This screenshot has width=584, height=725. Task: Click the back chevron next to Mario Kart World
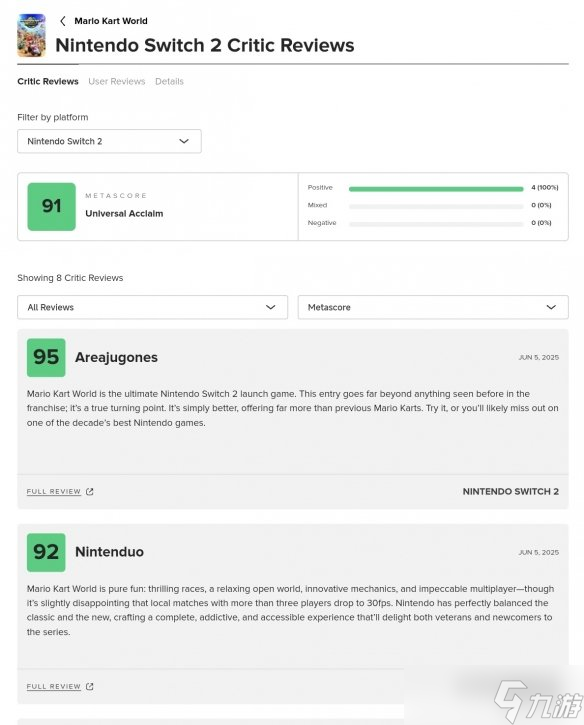pos(62,21)
